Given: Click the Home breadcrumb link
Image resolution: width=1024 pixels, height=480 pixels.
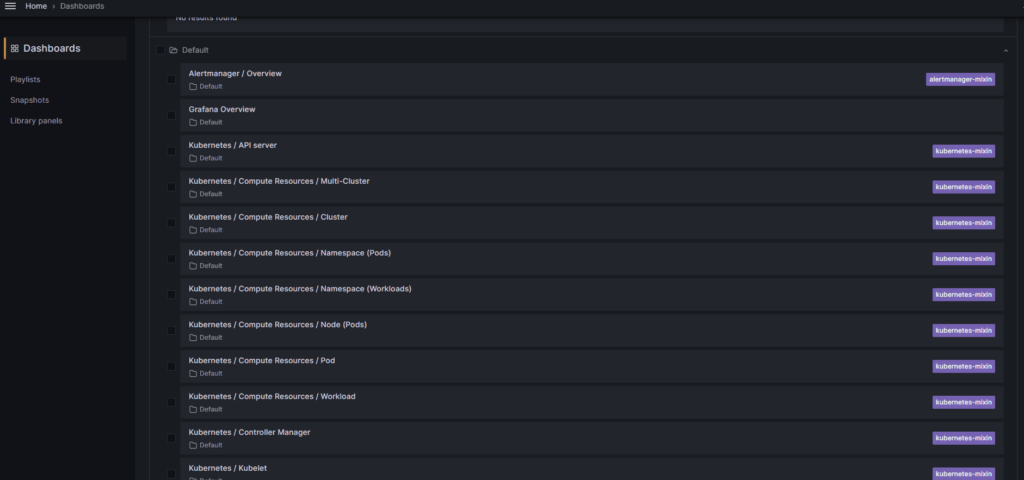Looking at the screenshot, I should pyautogui.click(x=36, y=6).
